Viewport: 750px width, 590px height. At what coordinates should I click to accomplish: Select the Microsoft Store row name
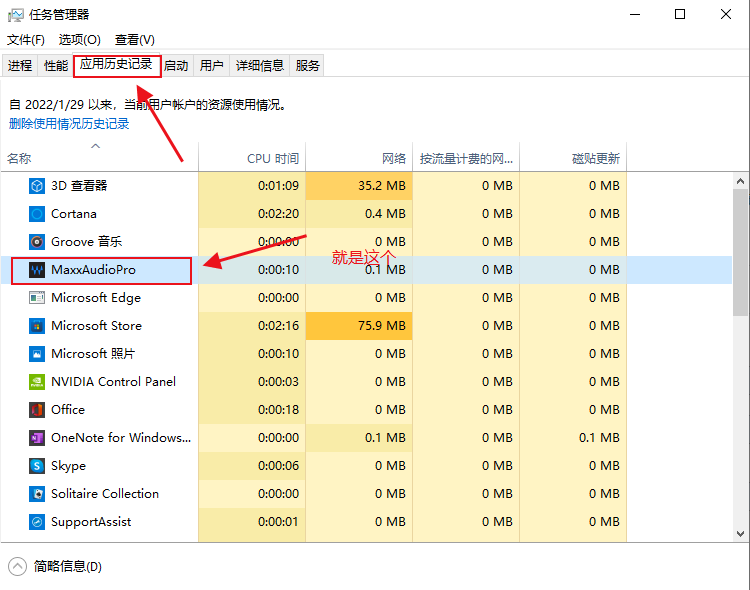pyautogui.click(x=96, y=326)
